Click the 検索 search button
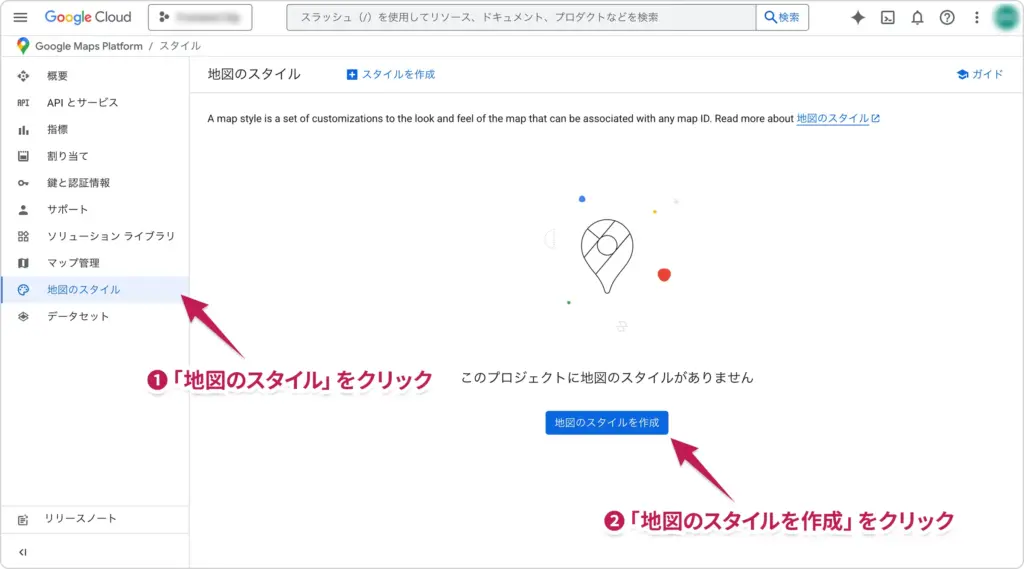Viewport: 1024px width, 569px height. tap(782, 18)
